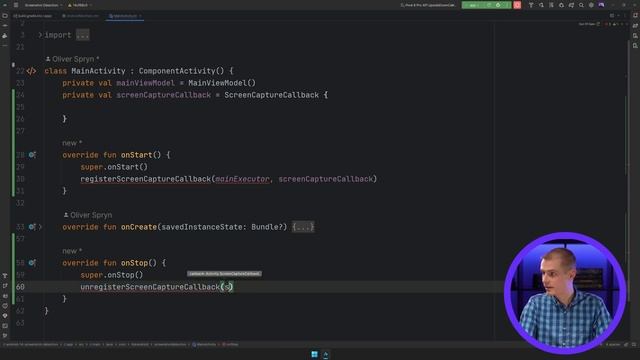Click the 'new *' hint above onStart
Viewport: 640px width, 360px height.
coord(72,143)
